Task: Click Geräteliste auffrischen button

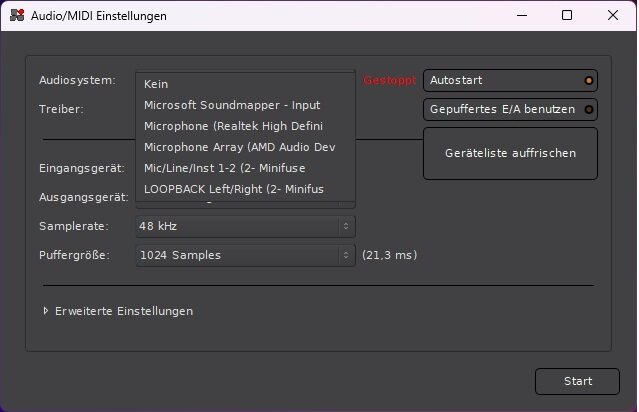Action: pyautogui.click(x=510, y=153)
